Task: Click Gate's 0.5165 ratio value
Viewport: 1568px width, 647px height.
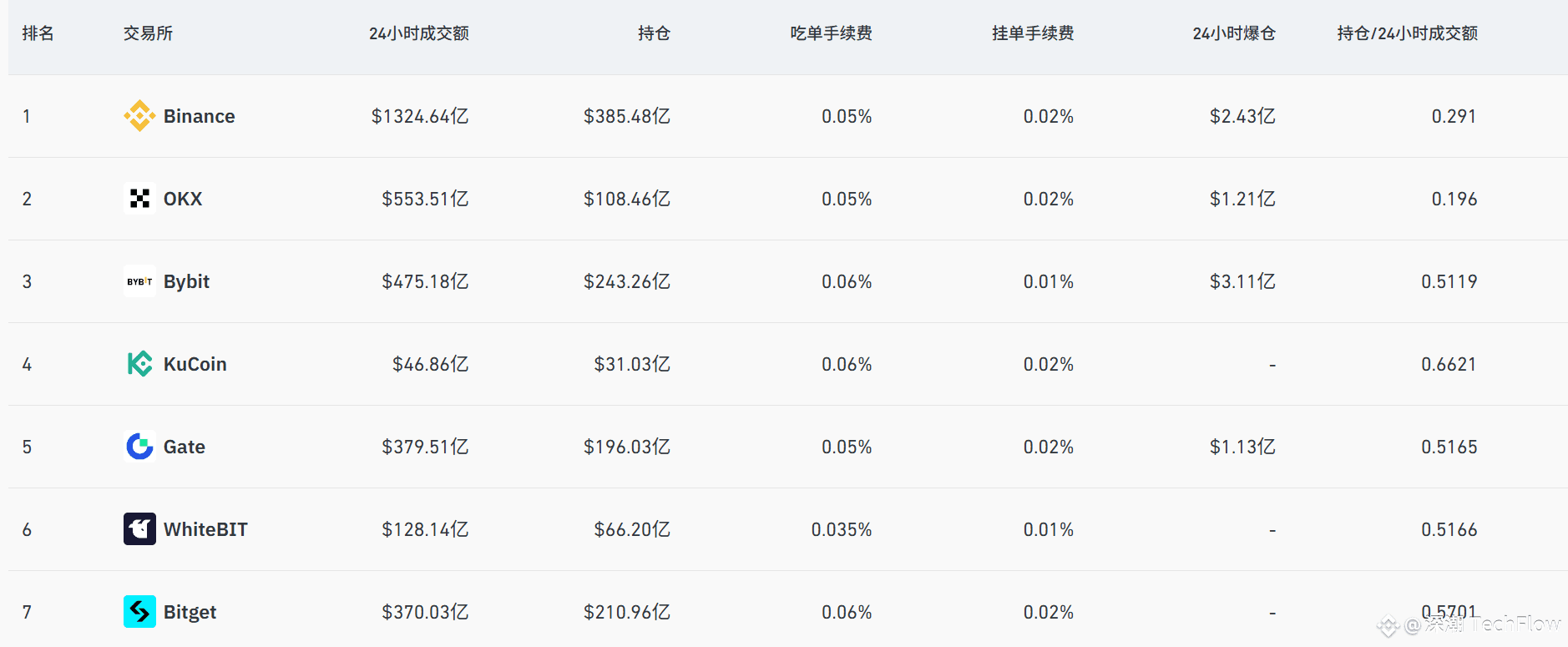Action: 1449,447
